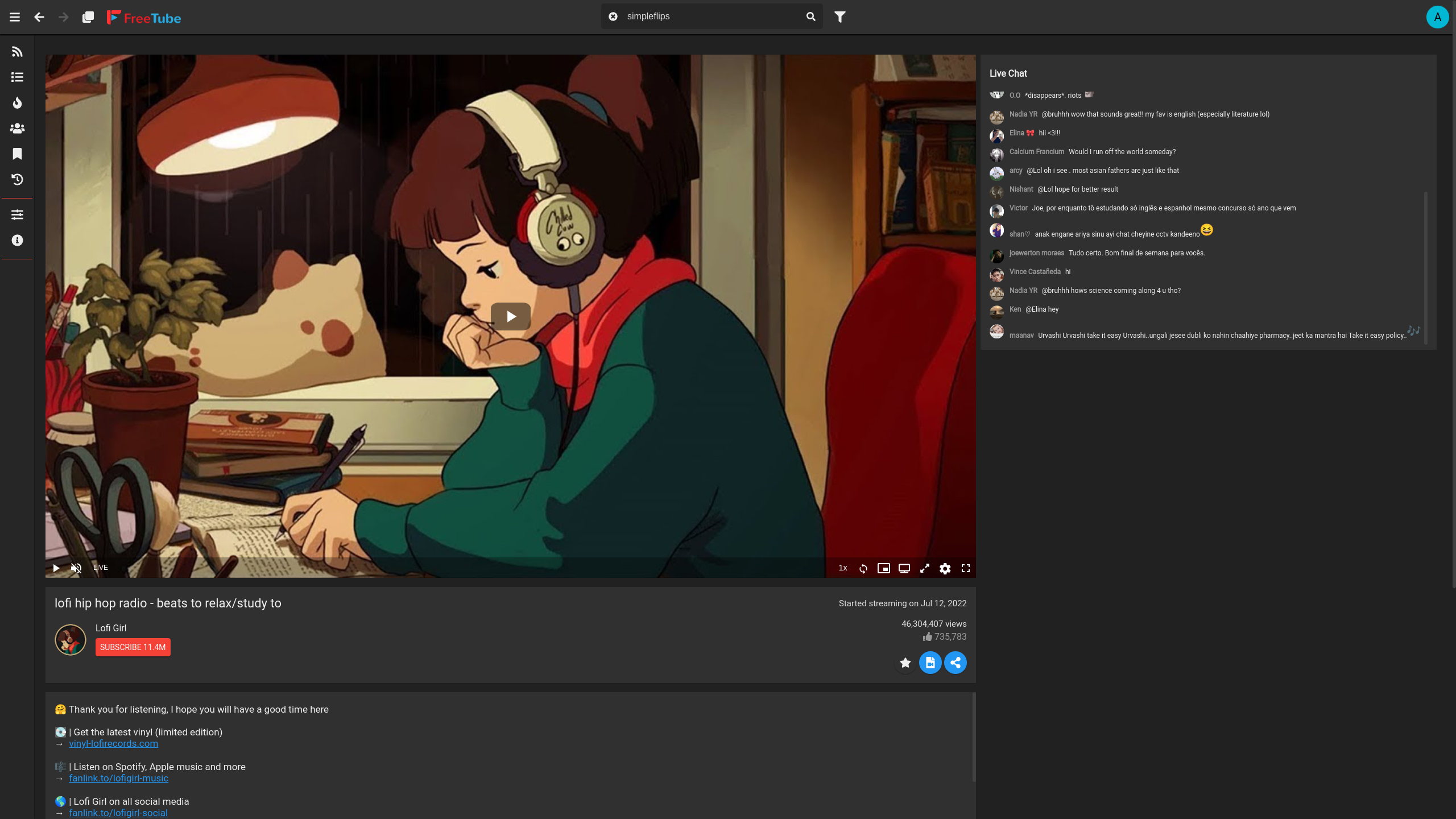Image resolution: width=1456 pixels, height=819 pixels.
Task: Open fanlink.to/lofigirl-social link
Action: (x=118, y=813)
